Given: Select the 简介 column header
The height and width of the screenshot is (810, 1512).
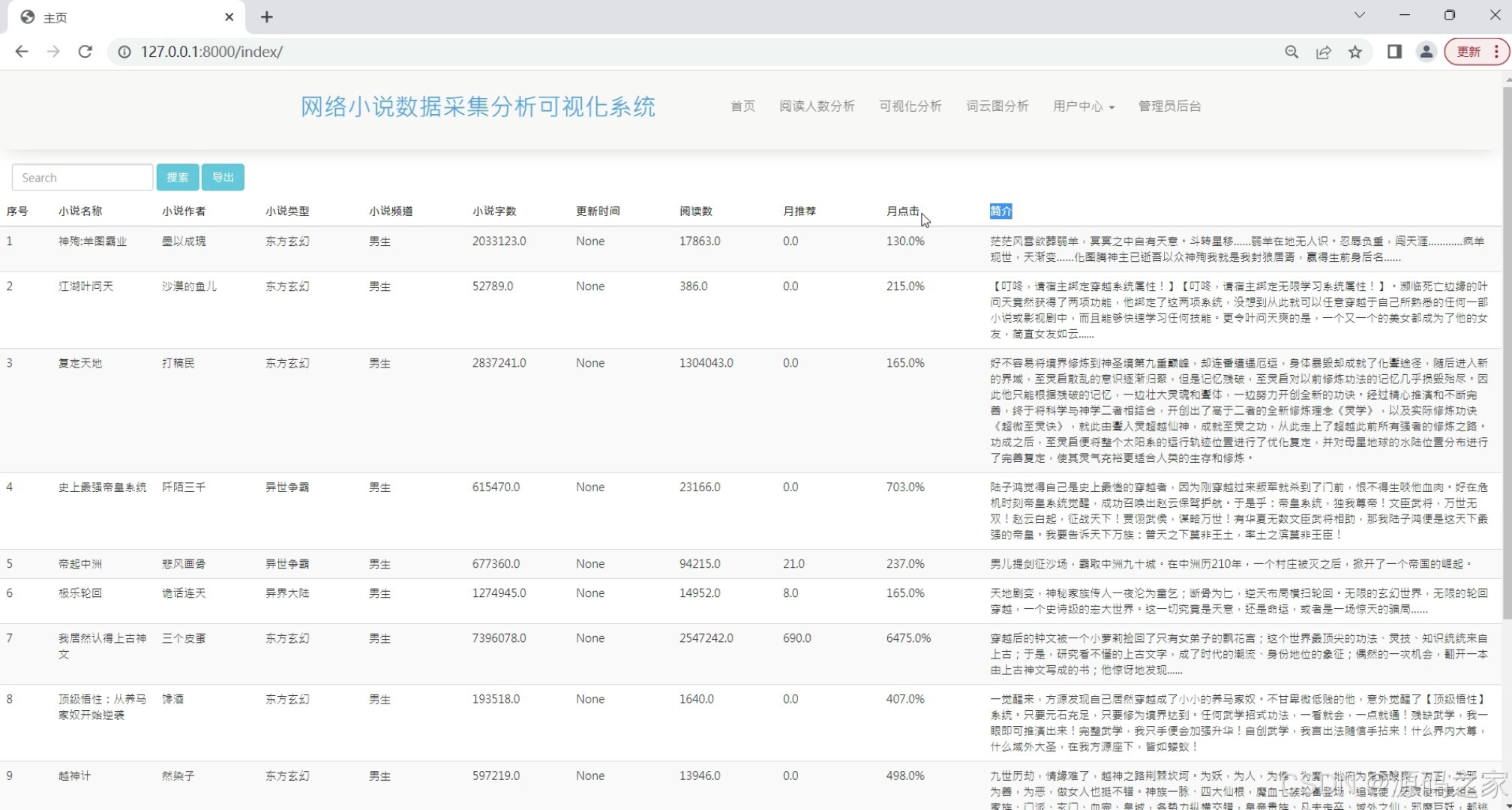Looking at the screenshot, I should point(1000,211).
